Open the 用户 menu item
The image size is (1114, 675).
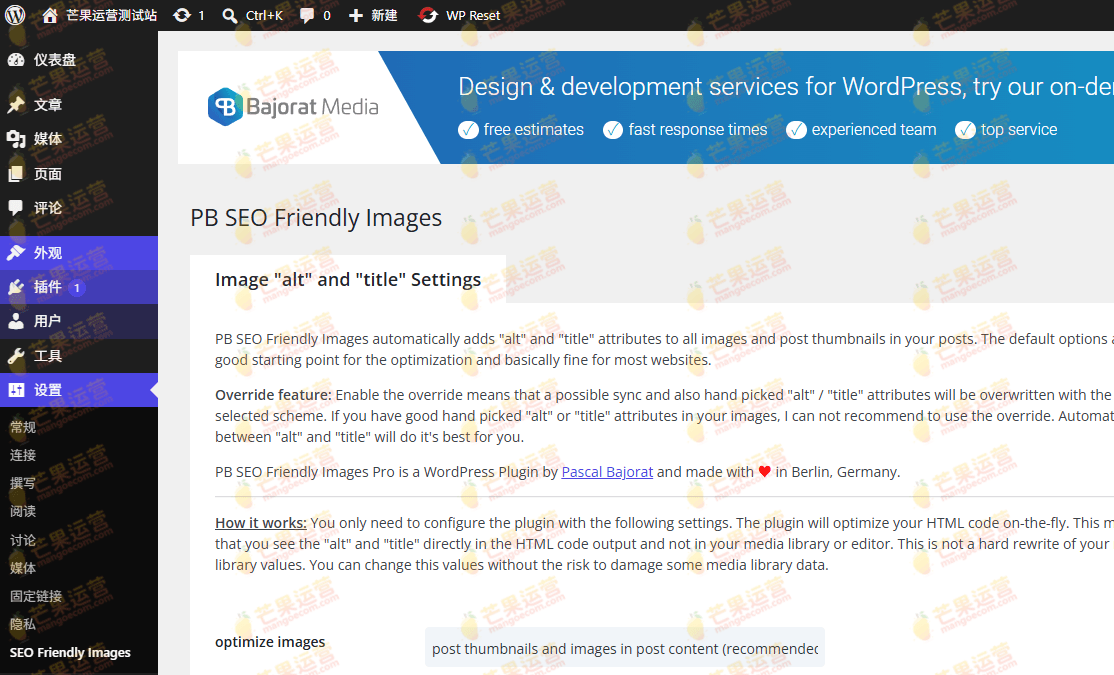coord(79,321)
